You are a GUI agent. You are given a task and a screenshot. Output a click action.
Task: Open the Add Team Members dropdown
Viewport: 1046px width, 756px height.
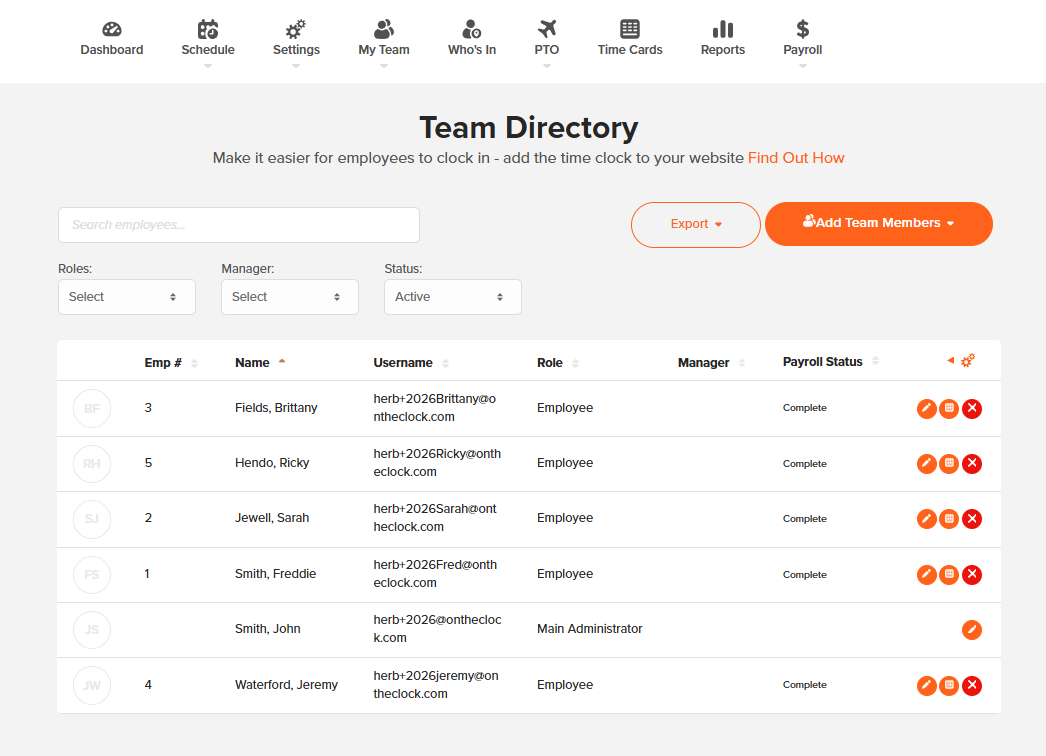[x=879, y=224]
